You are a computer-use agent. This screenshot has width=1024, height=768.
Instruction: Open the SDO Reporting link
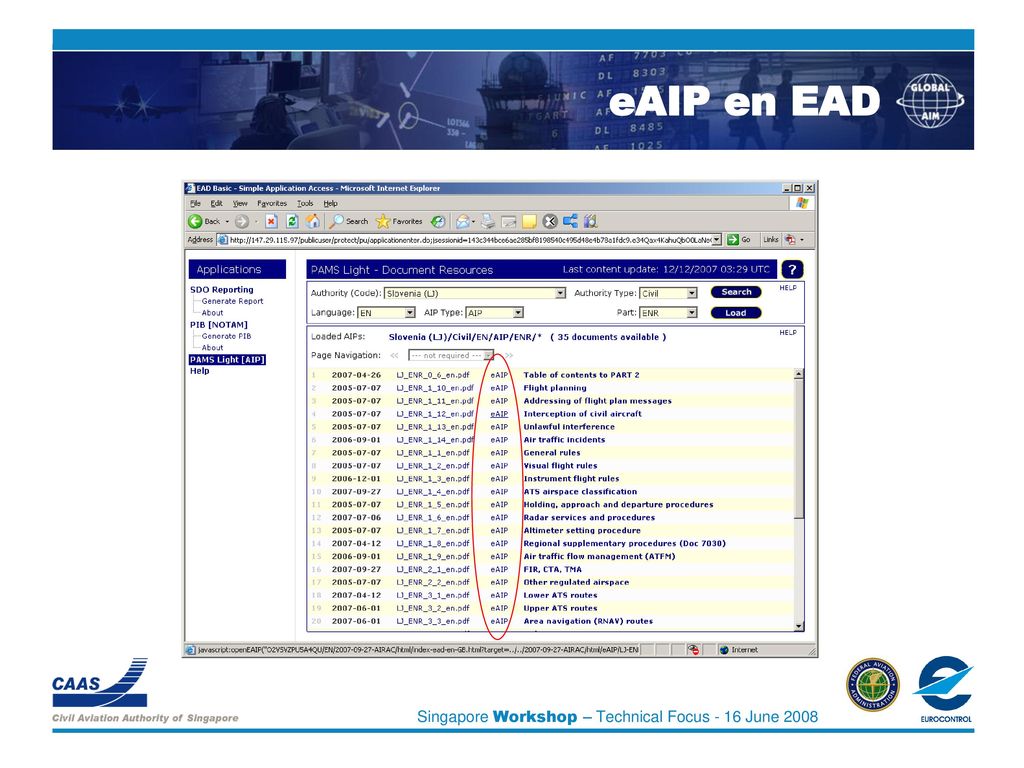point(221,289)
